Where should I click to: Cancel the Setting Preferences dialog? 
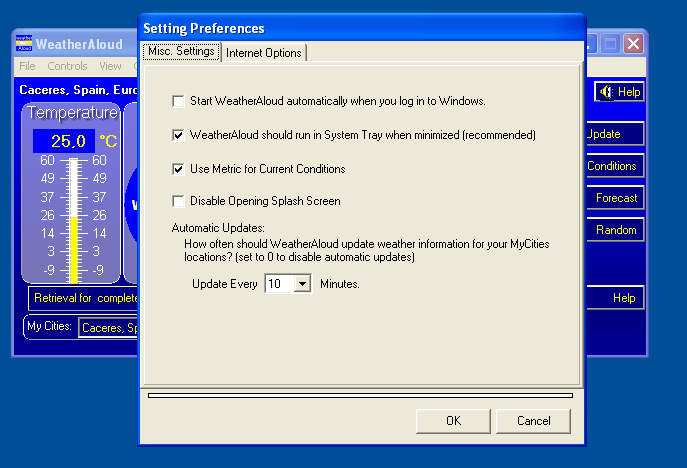533,421
